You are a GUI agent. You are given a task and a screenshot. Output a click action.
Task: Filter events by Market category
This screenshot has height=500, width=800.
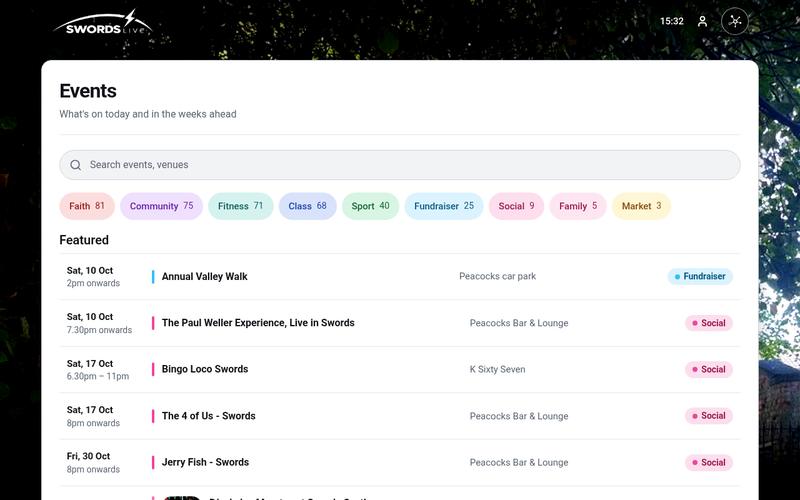[x=641, y=206]
